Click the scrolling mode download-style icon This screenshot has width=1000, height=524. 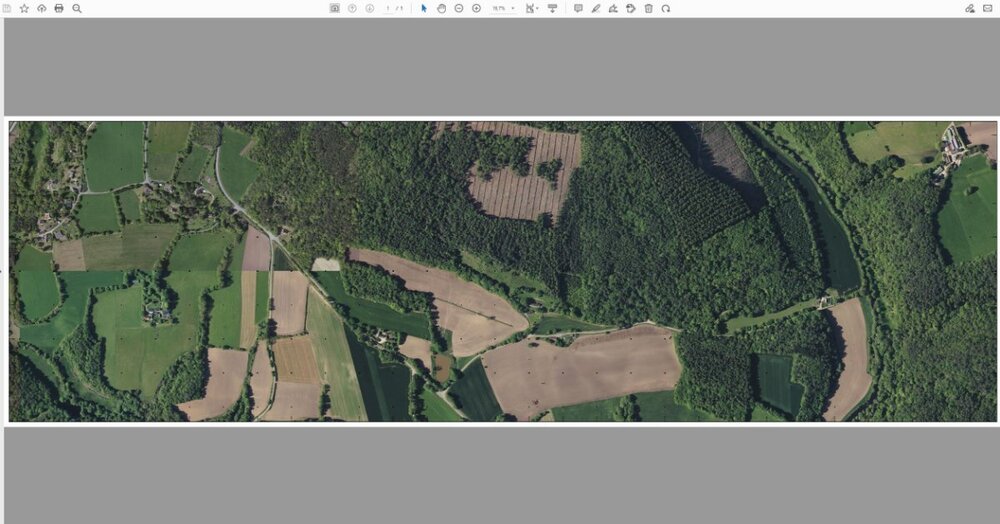coord(552,8)
